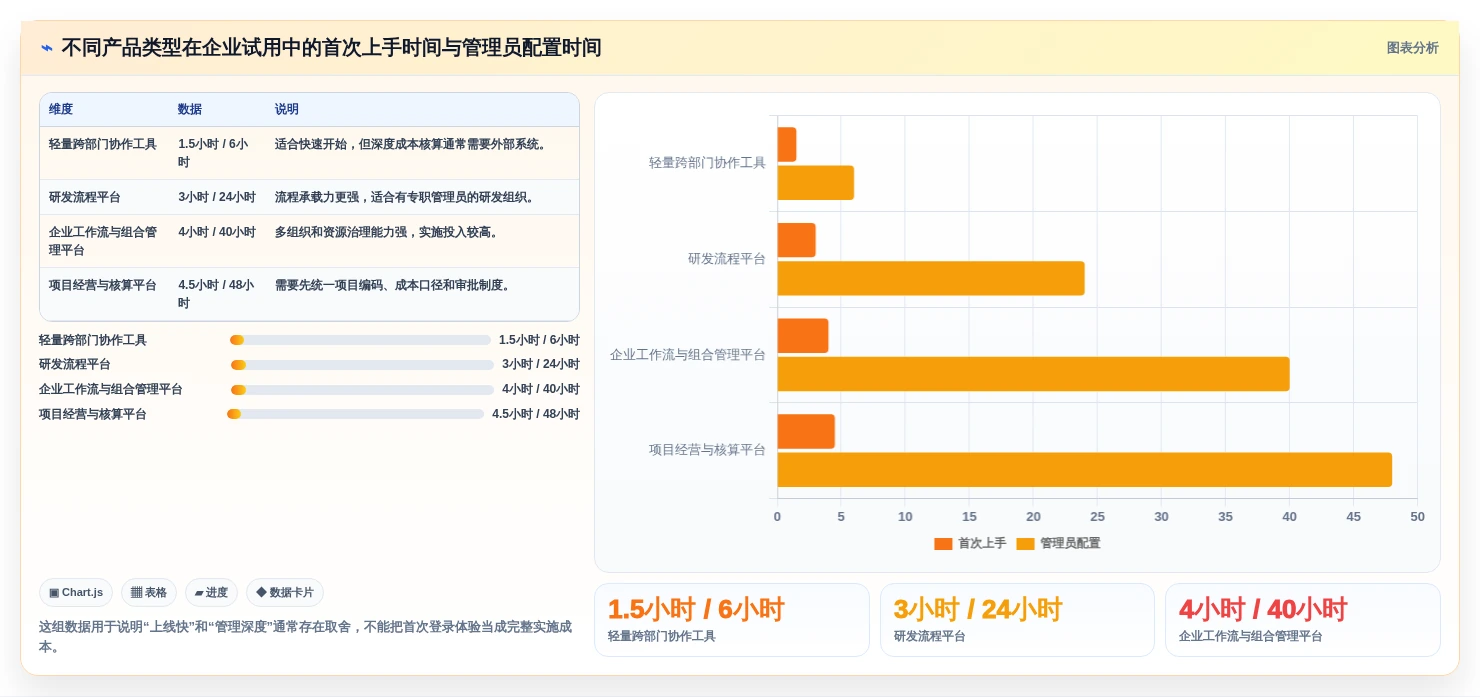Screen dimensions: 1480x697
Task: Click the 数据卡片 tag chip
Action: click(x=285, y=593)
